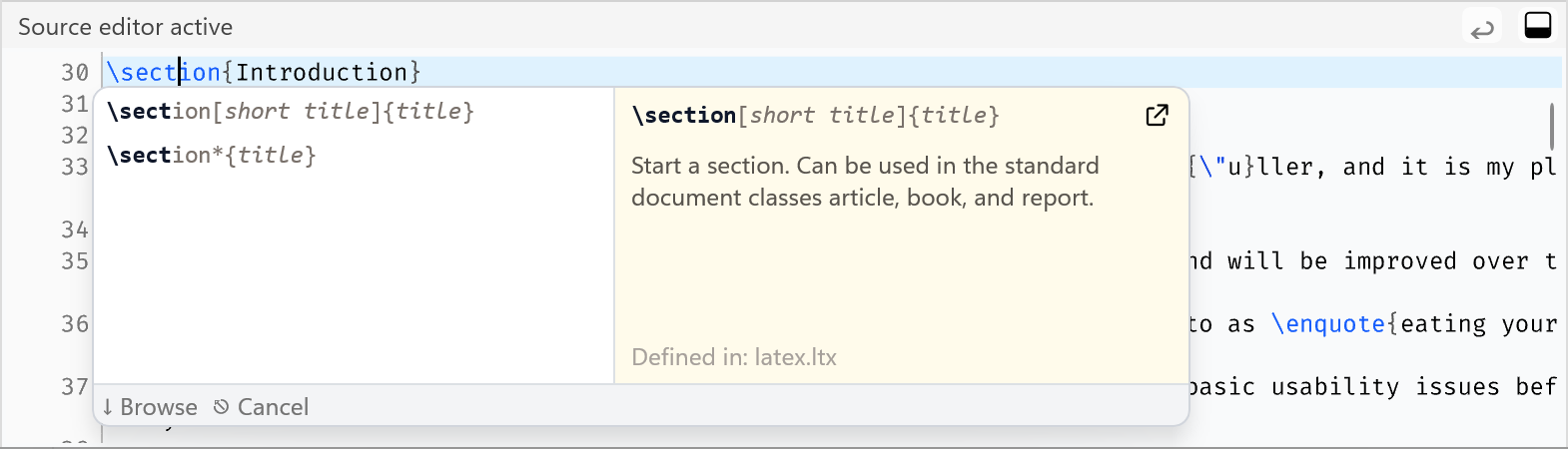Cancel the autocomplete popup
The height and width of the screenshot is (449, 1568).
click(x=262, y=407)
